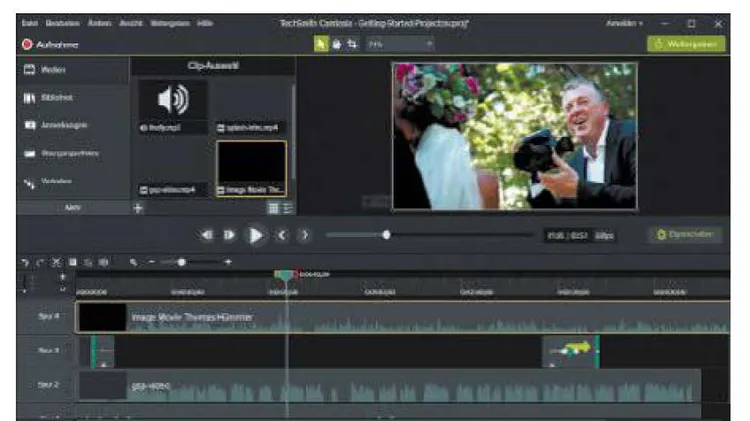The height and width of the screenshot is (421, 750).
Task: Click the playback timecode display
Action: click(x=567, y=235)
